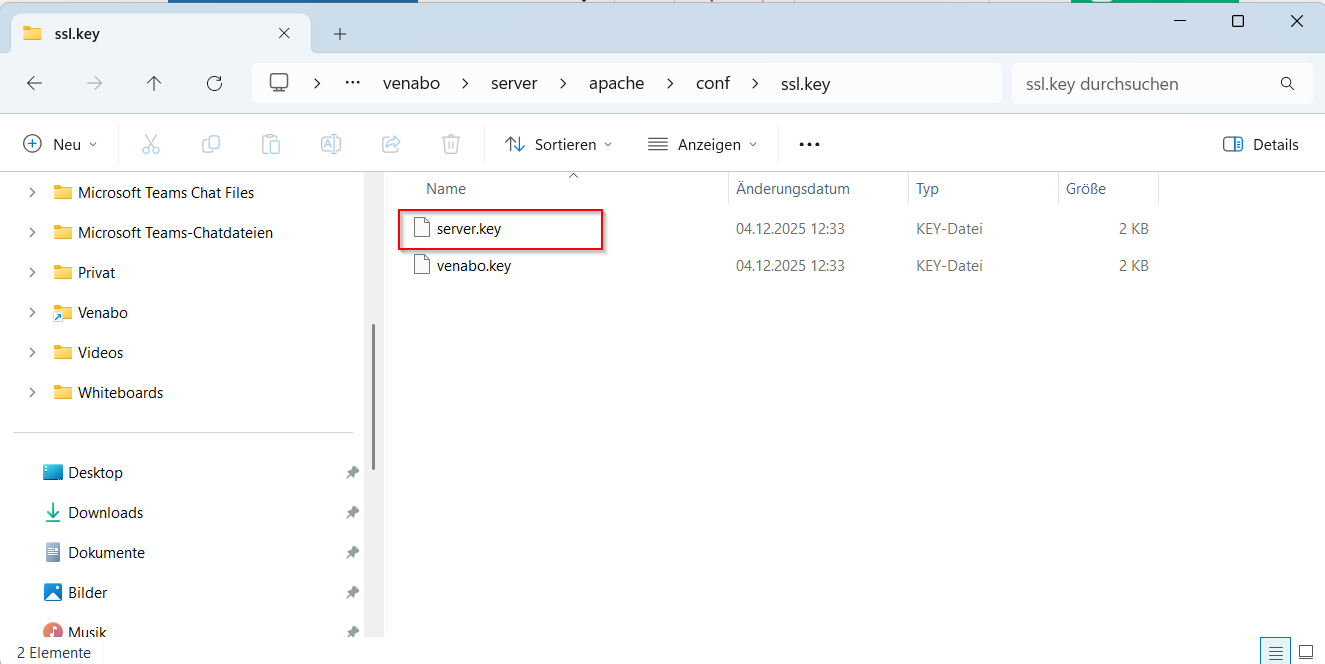Navigate up one folder level
The image size is (1325, 664).
click(154, 84)
